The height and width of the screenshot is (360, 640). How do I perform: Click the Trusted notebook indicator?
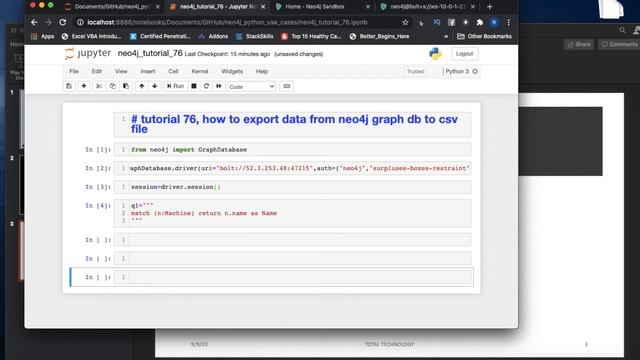tap(416, 71)
